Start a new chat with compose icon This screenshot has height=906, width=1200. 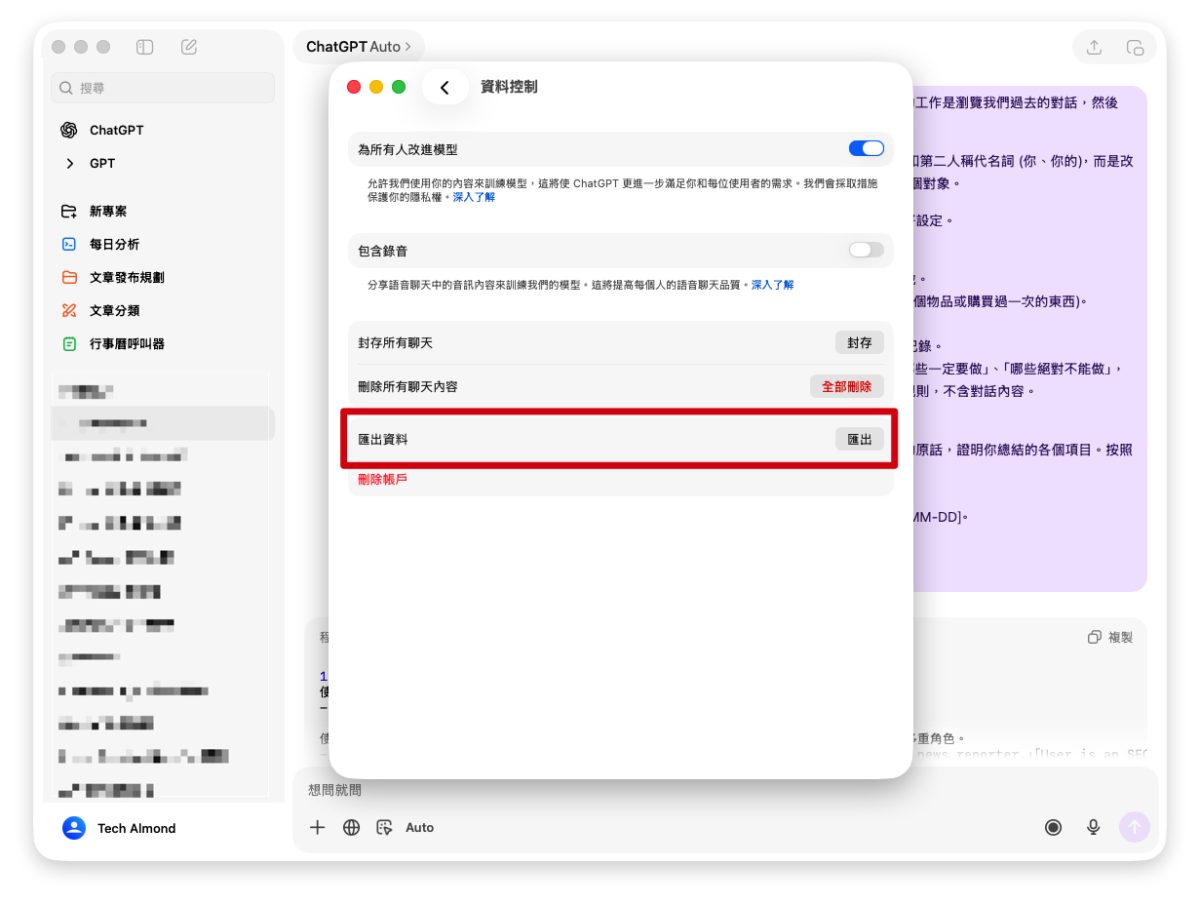click(x=189, y=47)
